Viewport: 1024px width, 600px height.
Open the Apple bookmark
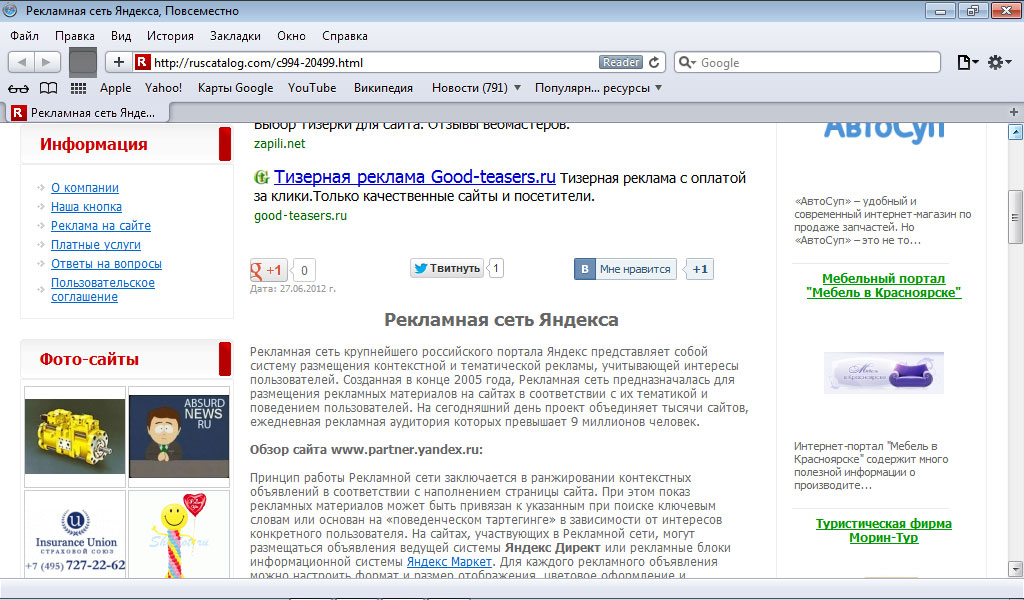(116, 87)
